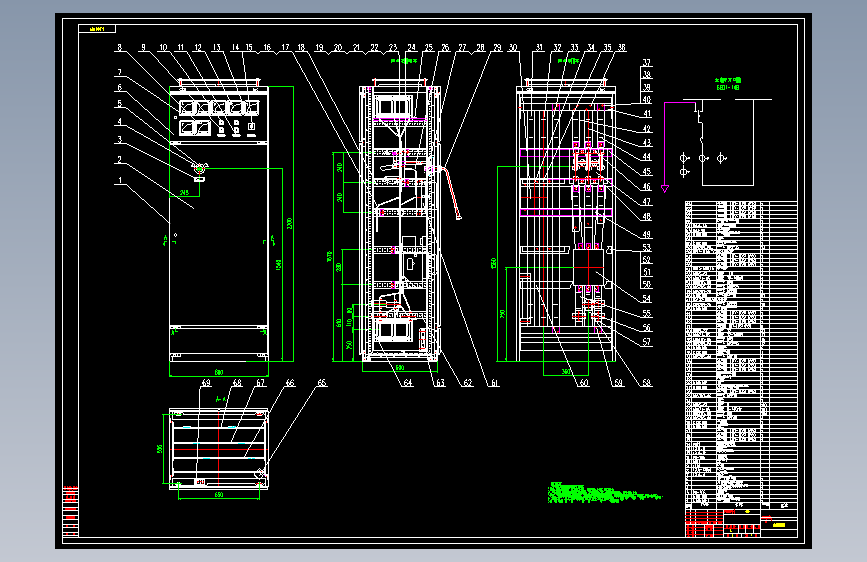Image resolution: width=867 pixels, height=562 pixels.
Task: Click callout number 68 above plan view
Action: point(237,383)
